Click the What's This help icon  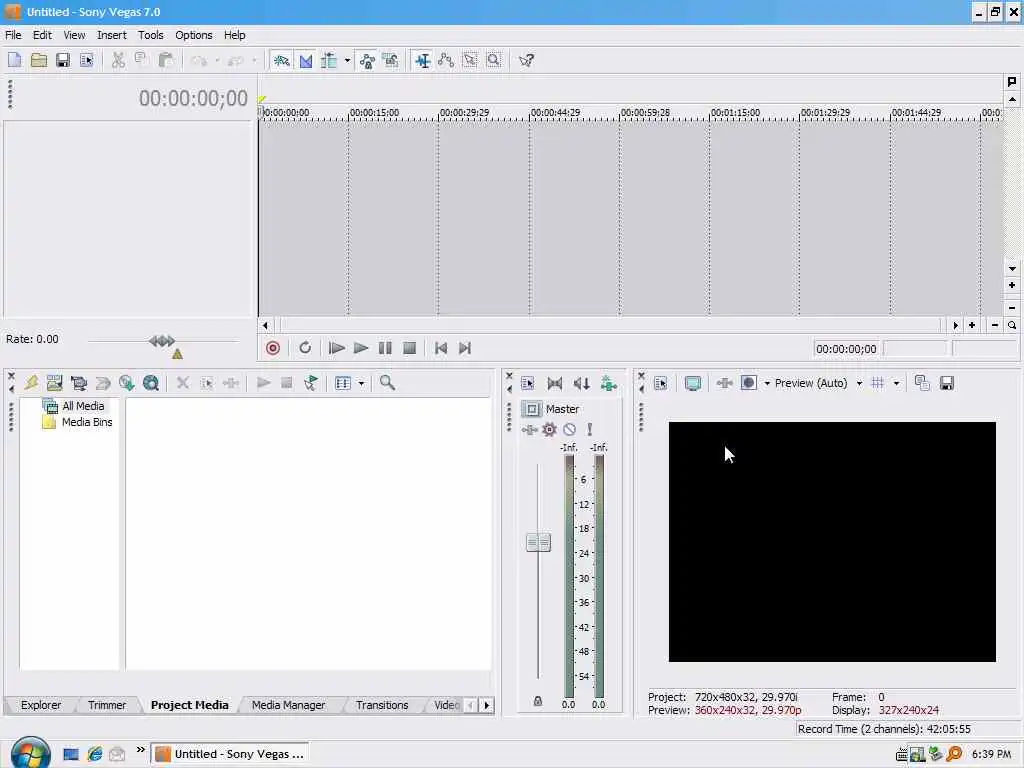point(526,61)
